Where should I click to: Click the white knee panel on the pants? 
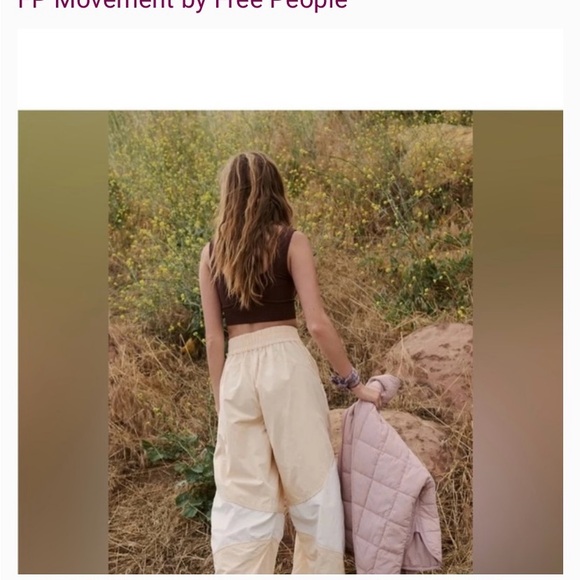247,525
